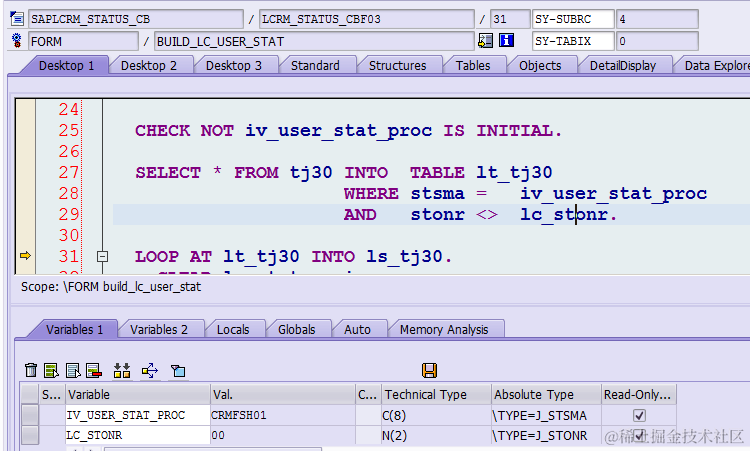Open the Objects tab
This screenshot has width=750, height=451.
[x=540, y=66]
